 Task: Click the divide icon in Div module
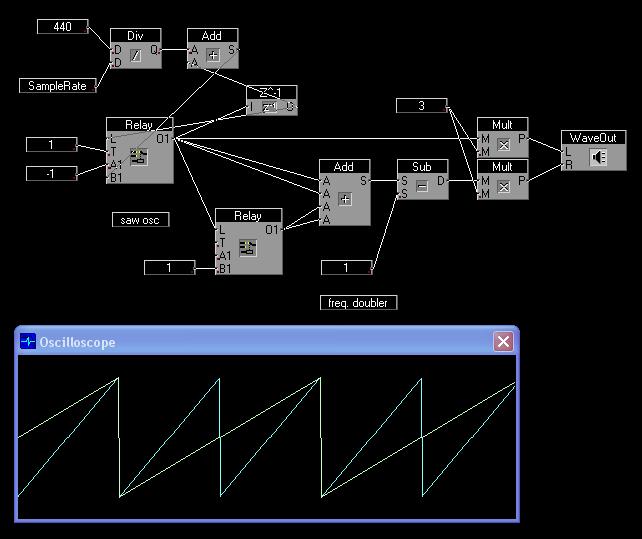tap(136, 57)
